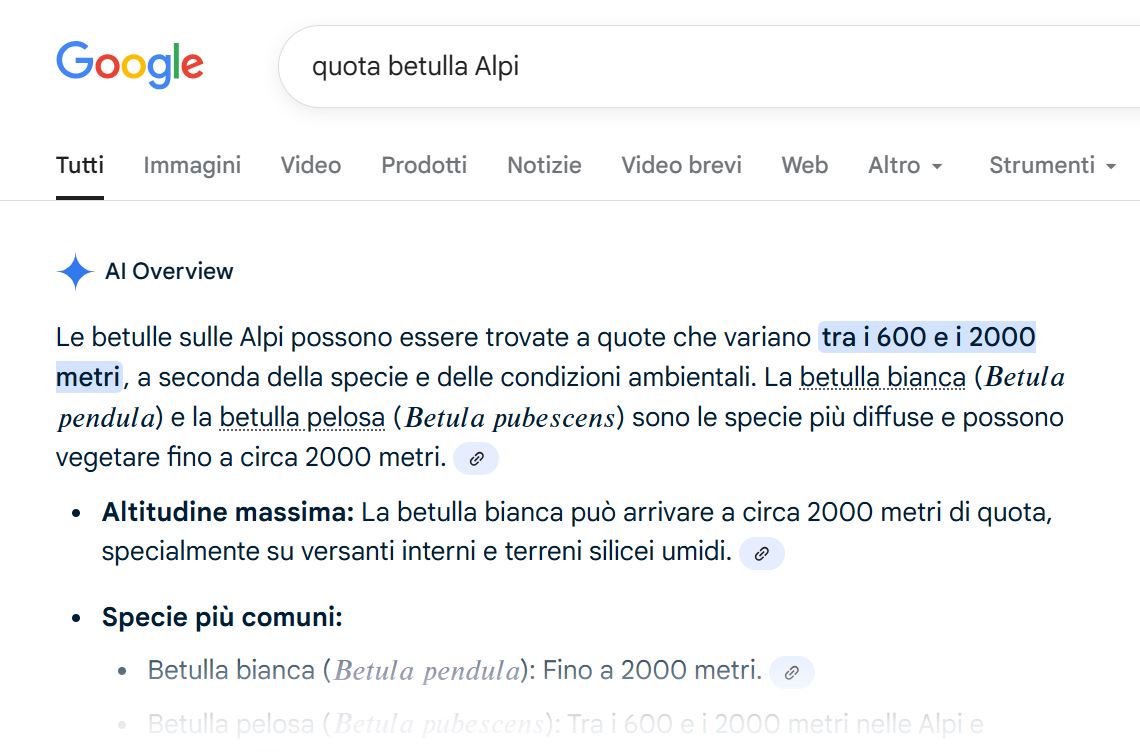Open the Prodotti tab

click(x=423, y=165)
